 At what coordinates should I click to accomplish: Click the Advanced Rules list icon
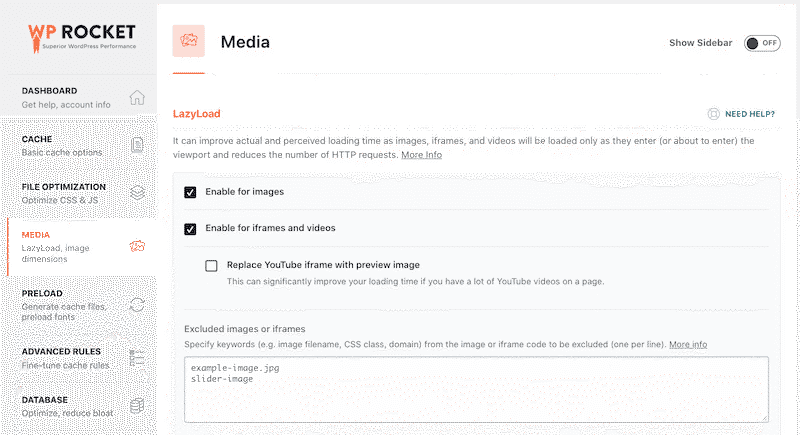[137, 358]
